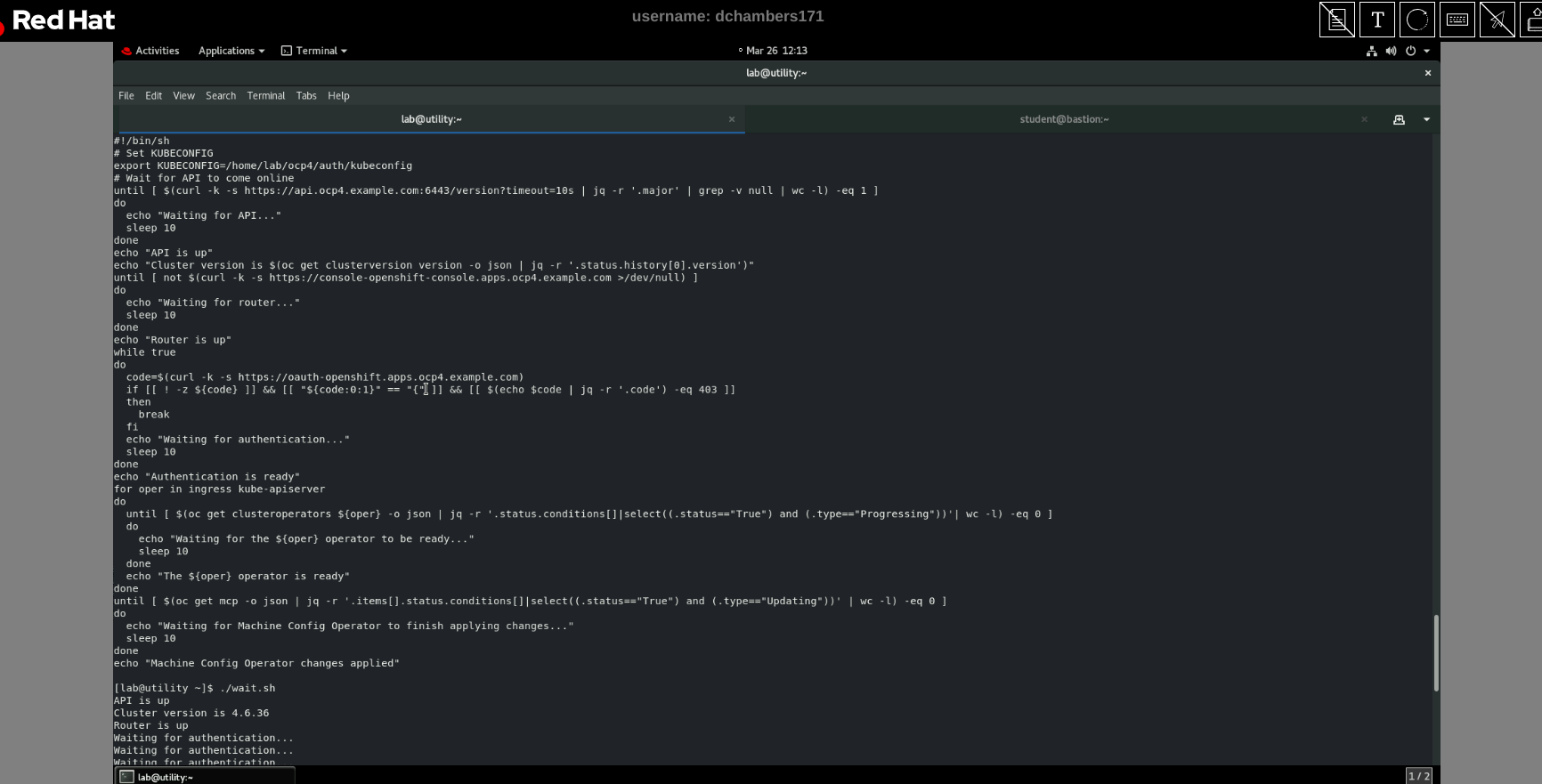Click lab@utility entry in bottom window list
The image size is (1542, 784).
click(205, 777)
